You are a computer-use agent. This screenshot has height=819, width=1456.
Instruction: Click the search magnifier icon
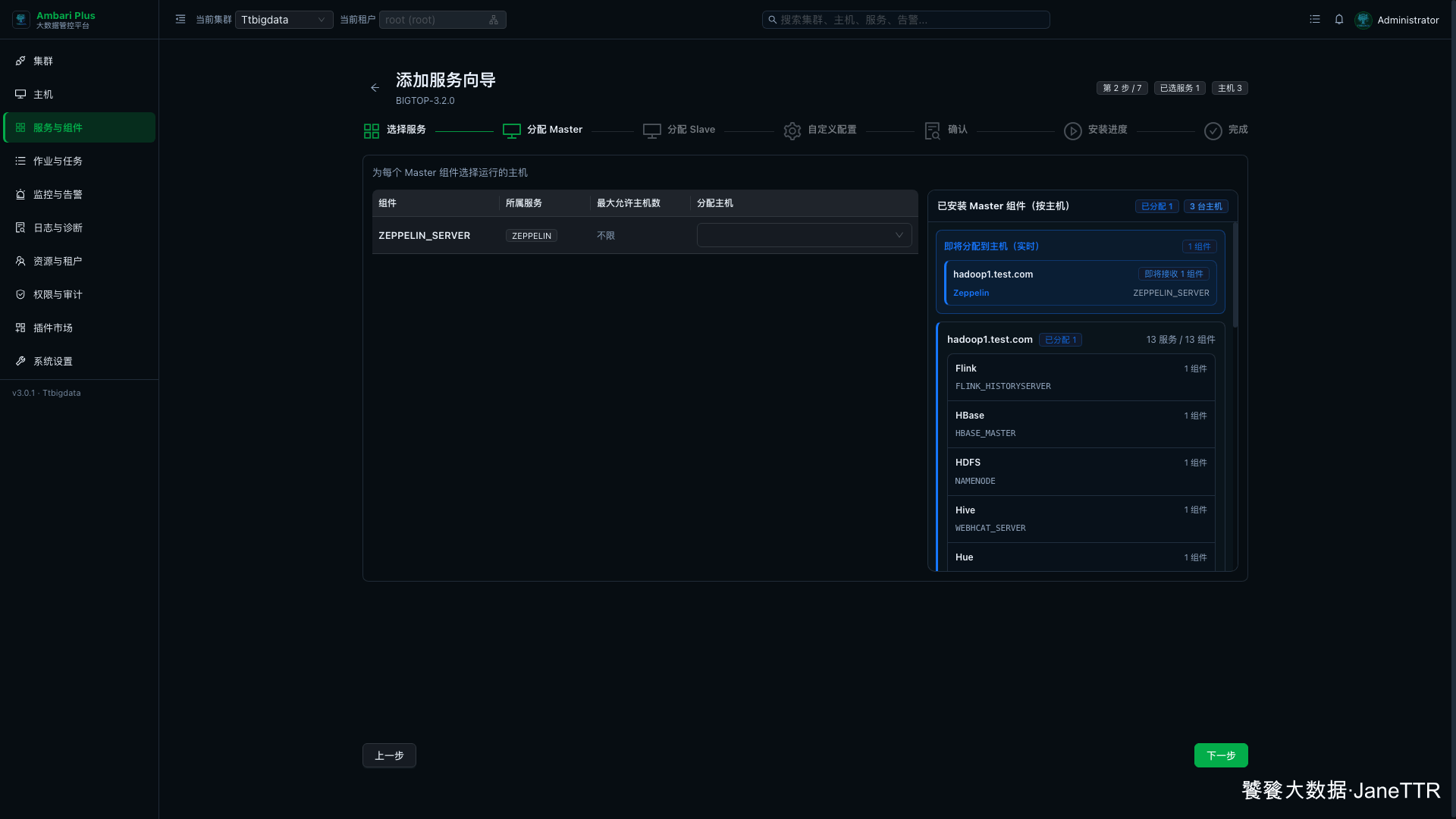[772, 20]
